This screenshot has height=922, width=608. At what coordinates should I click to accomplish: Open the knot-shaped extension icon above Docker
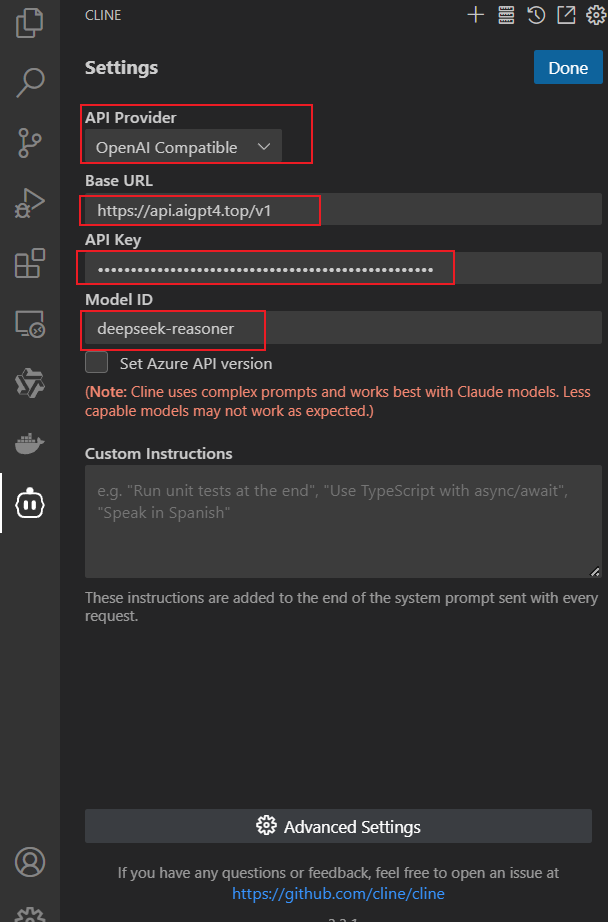pos(29,383)
